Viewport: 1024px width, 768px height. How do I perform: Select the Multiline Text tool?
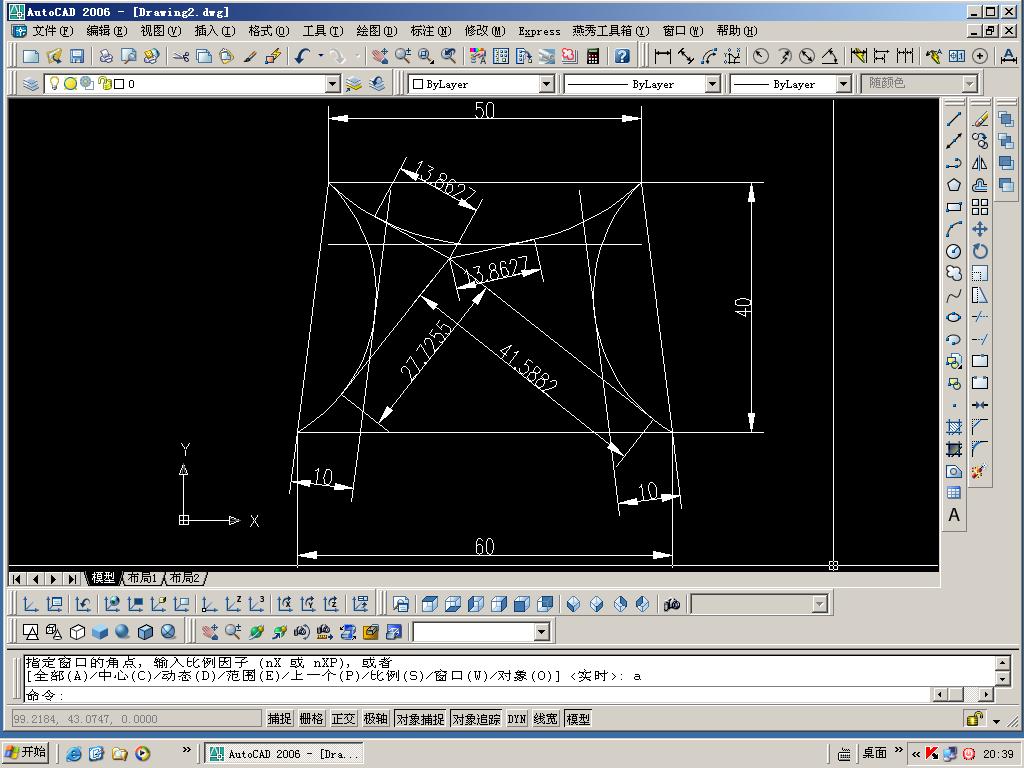[x=954, y=515]
